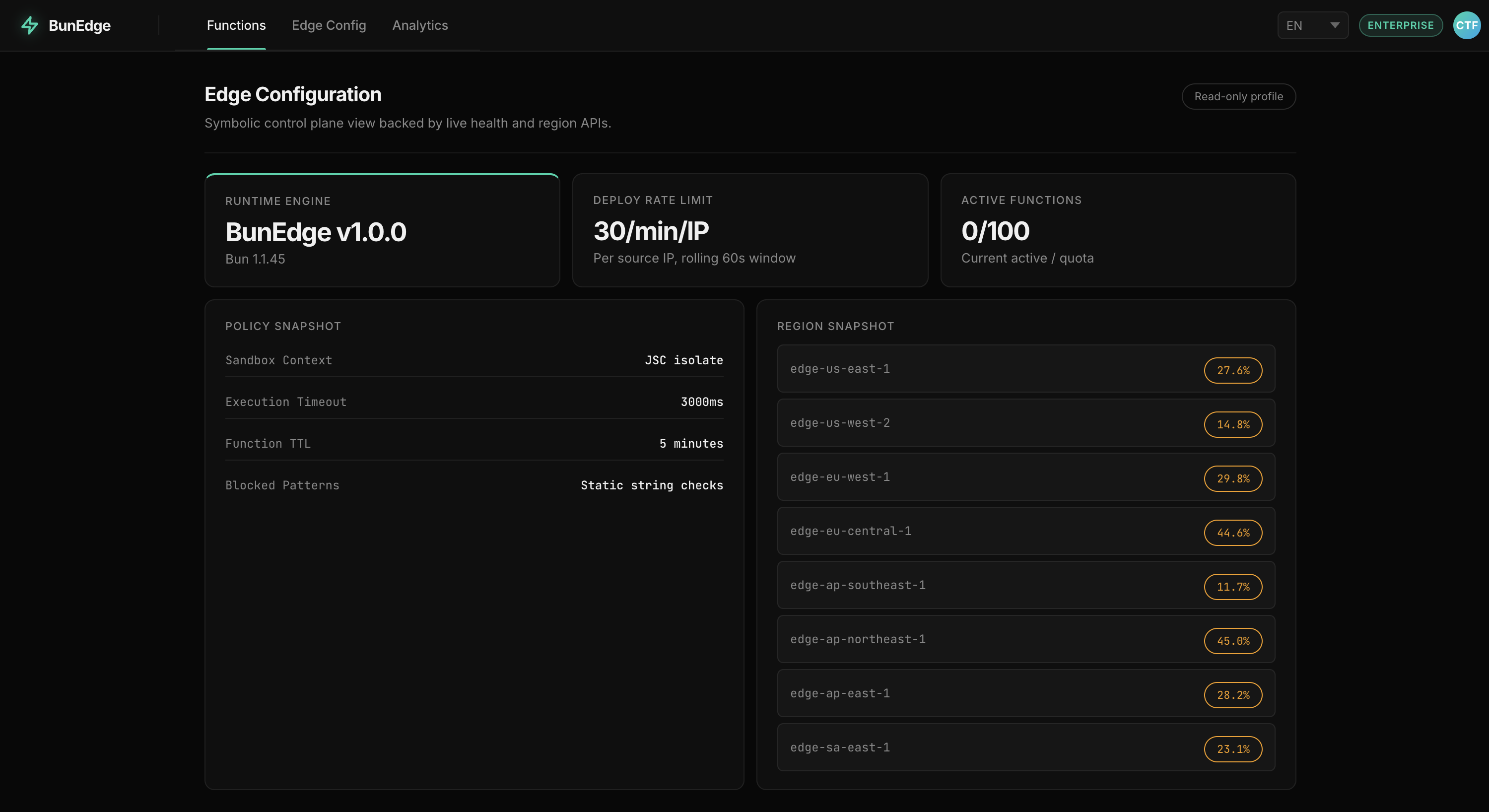Click the ENTERPRISE plan badge

(1400, 25)
